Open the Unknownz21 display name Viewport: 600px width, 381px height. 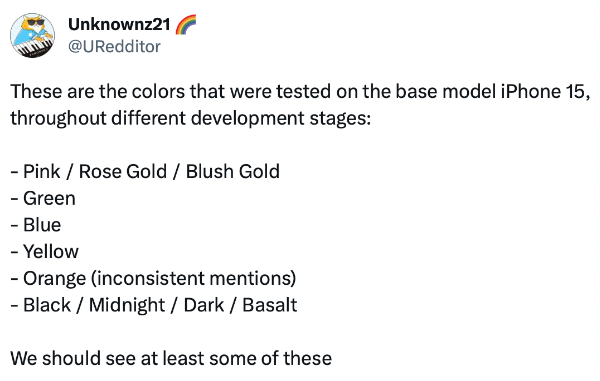click(x=119, y=24)
